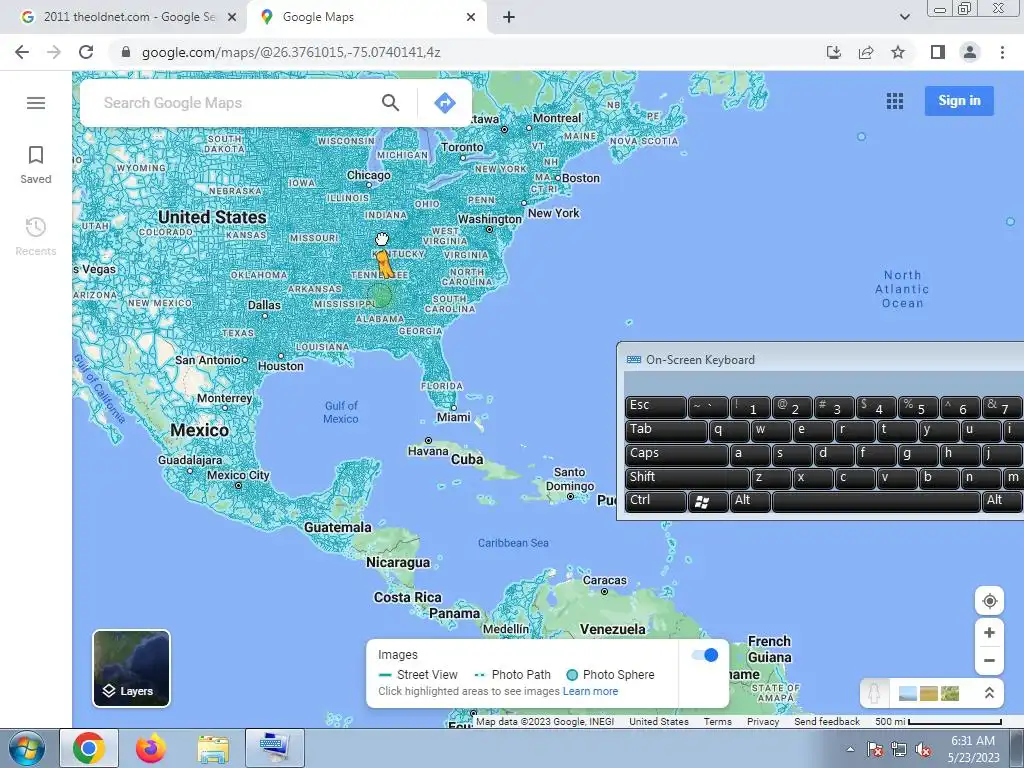The height and width of the screenshot is (768, 1024).
Task: Click the United States footer link
Action: click(658, 722)
